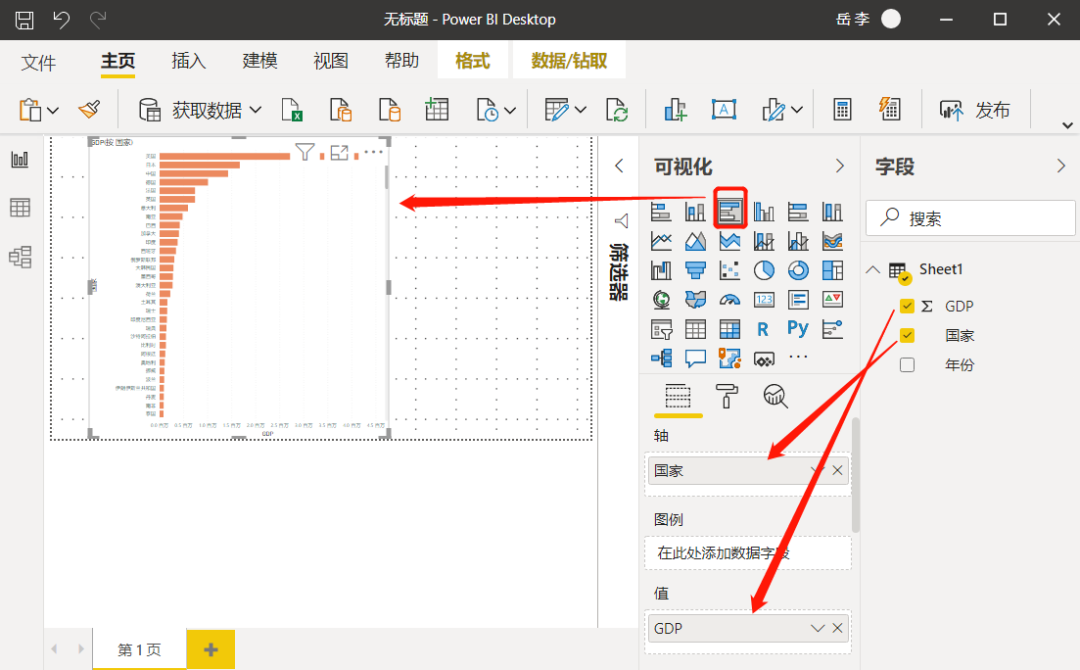Image resolution: width=1080 pixels, height=670 pixels.
Task: Select the globe map visual
Action: (661, 300)
